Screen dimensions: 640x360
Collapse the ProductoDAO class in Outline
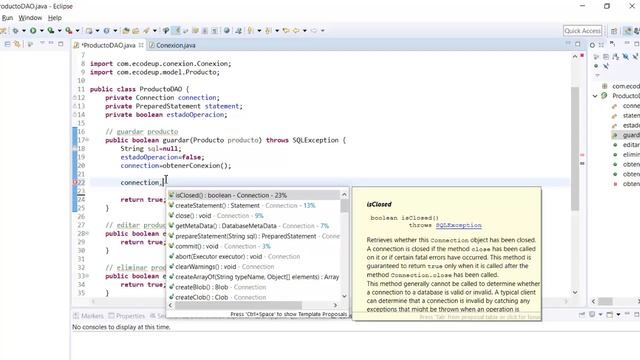click(595, 96)
